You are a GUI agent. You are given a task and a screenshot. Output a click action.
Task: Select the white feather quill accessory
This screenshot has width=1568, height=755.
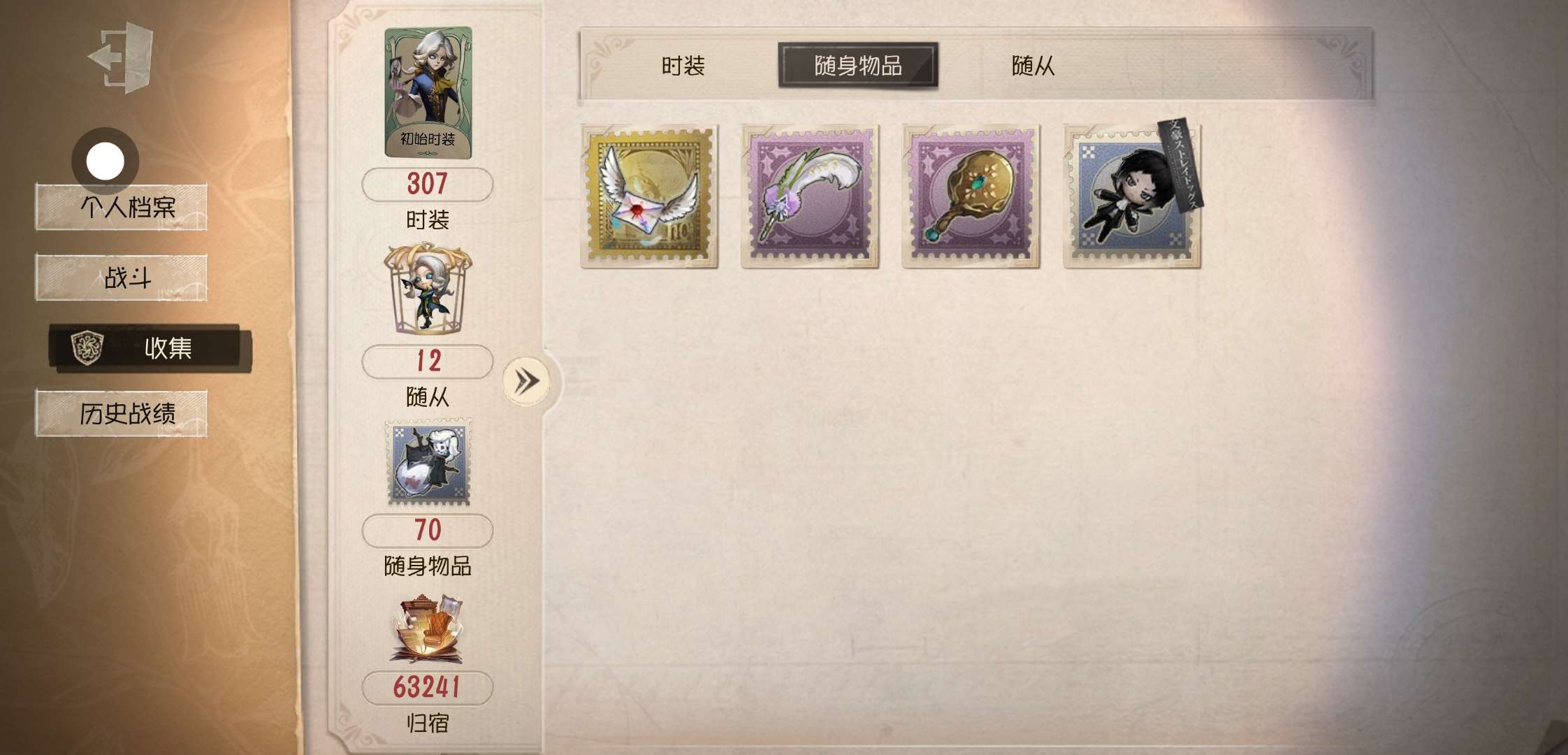click(810, 196)
